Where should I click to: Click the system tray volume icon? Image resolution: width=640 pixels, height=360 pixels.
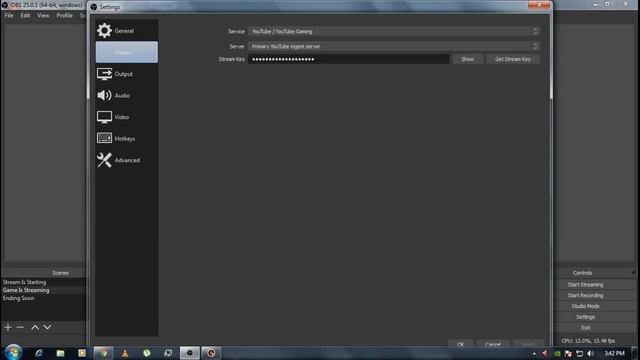(591, 353)
